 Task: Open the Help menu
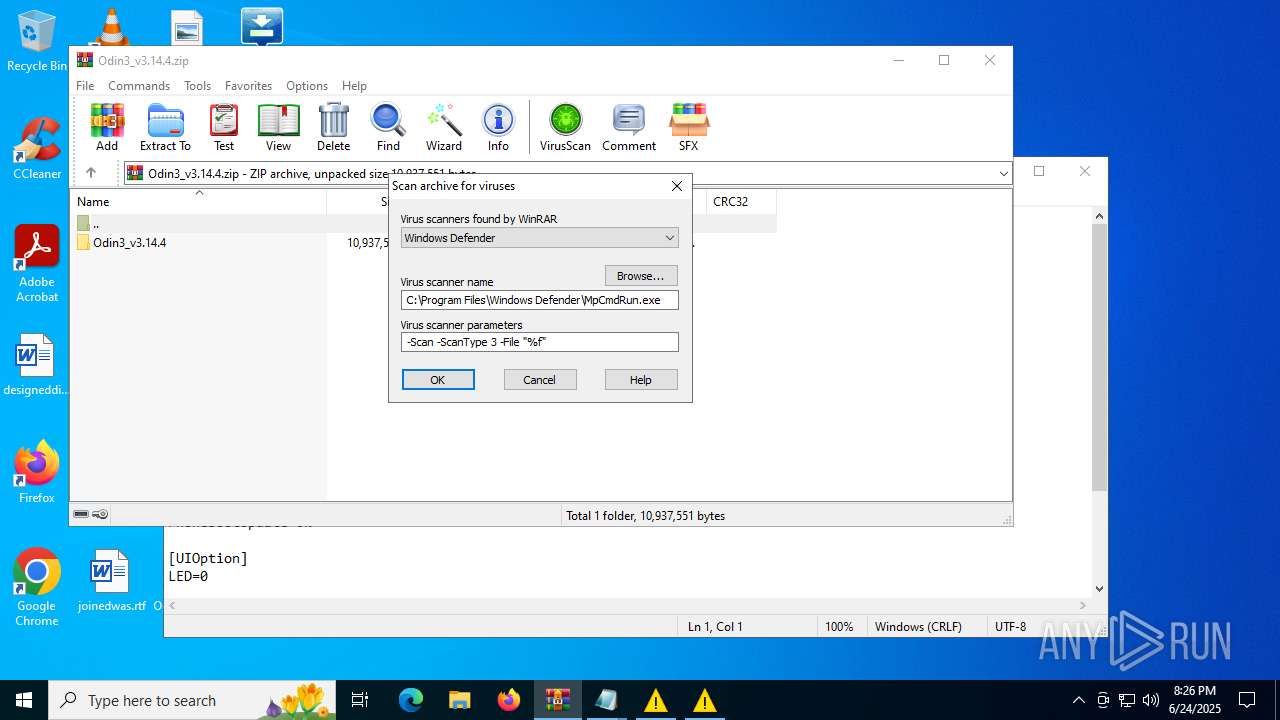[x=354, y=86]
